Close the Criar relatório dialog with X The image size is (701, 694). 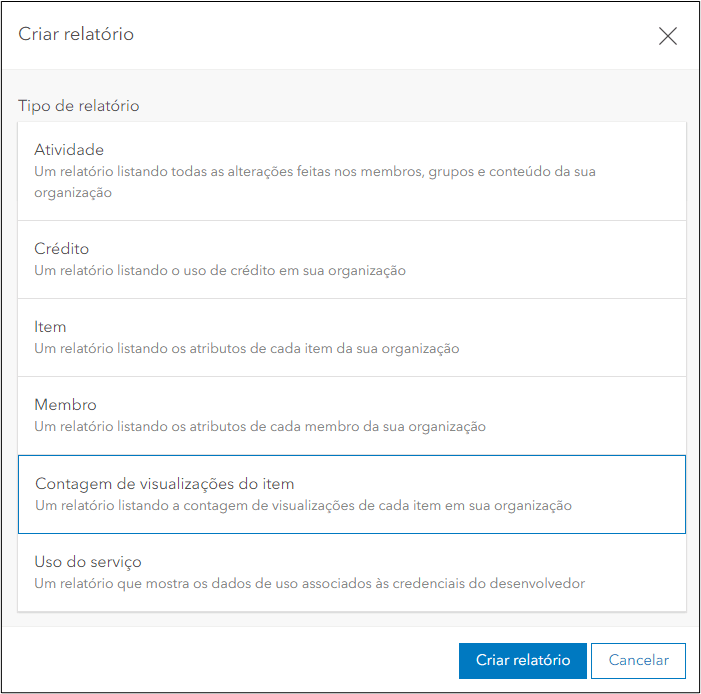[x=667, y=36]
